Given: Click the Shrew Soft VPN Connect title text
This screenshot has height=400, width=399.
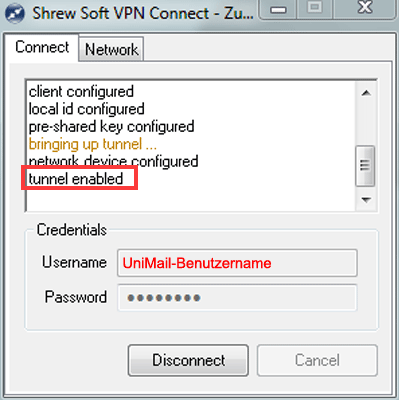Looking at the screenshot, I should pos(143,13).
